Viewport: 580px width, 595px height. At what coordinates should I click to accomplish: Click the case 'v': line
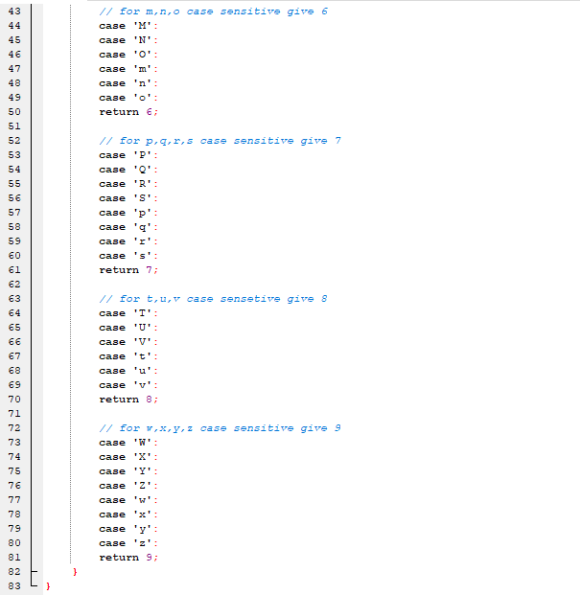pos(128,385)
